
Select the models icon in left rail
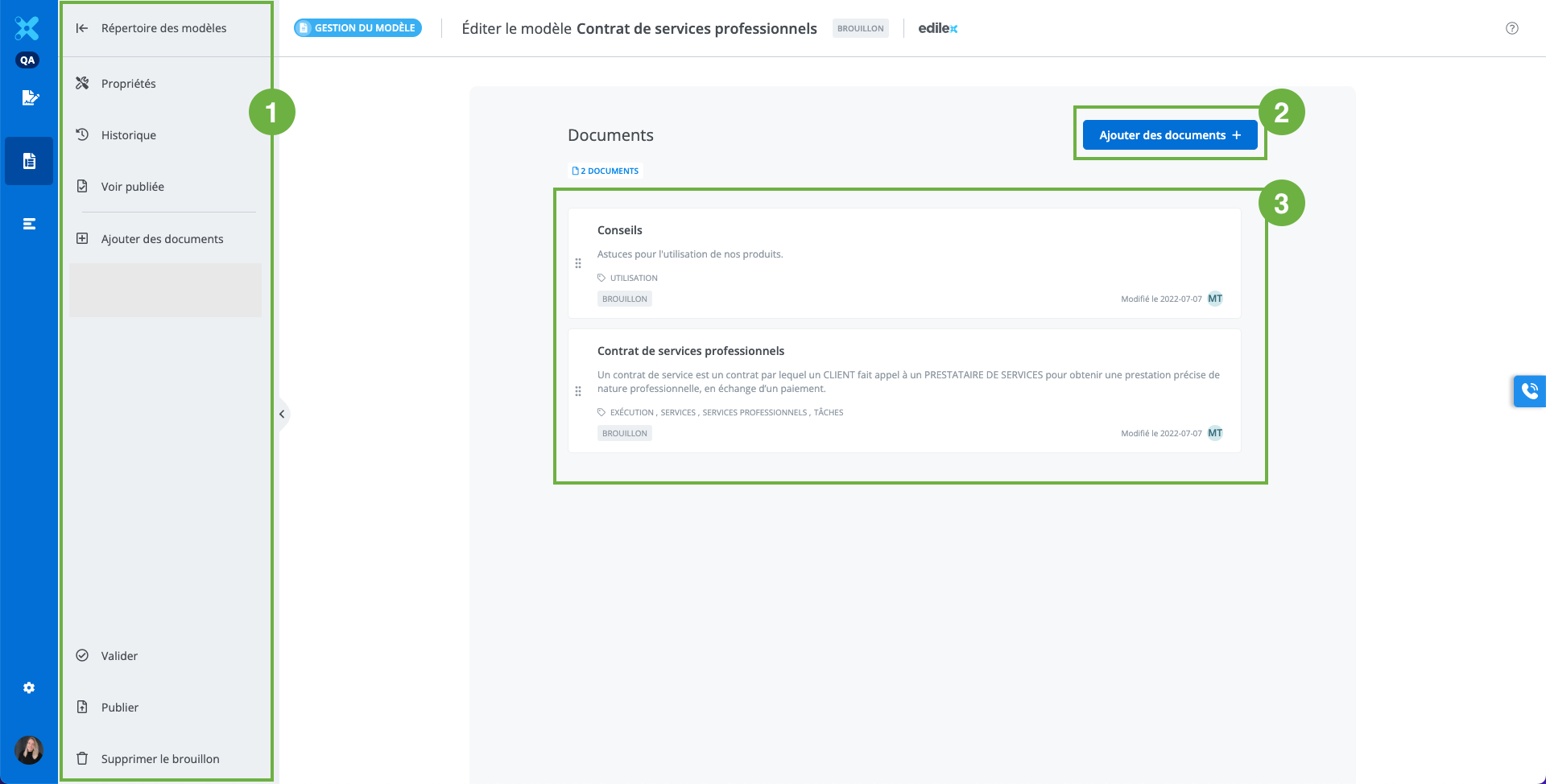point(29,161)
